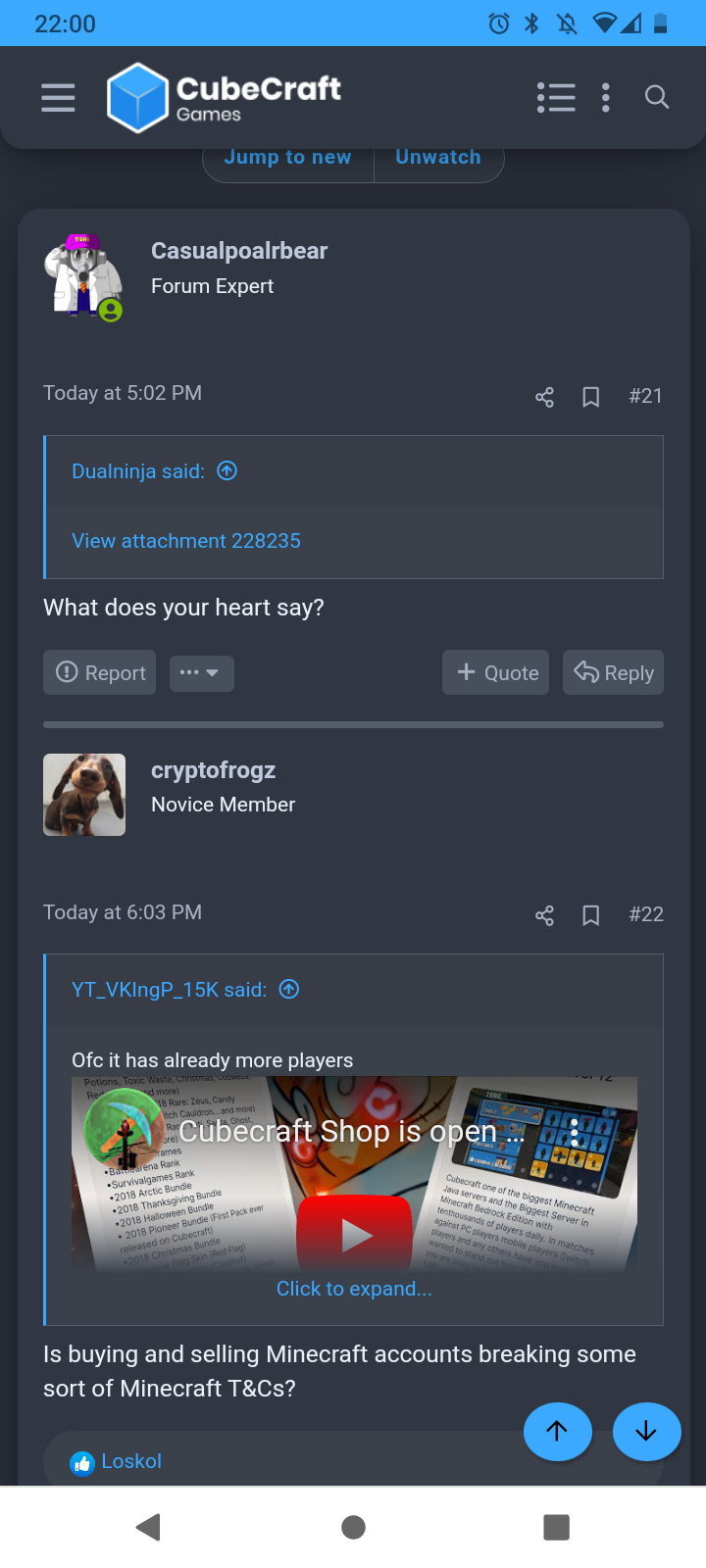Add post to multi-quote with Quote button
The image size is (706, 1568).
click(x=495, y=672)
